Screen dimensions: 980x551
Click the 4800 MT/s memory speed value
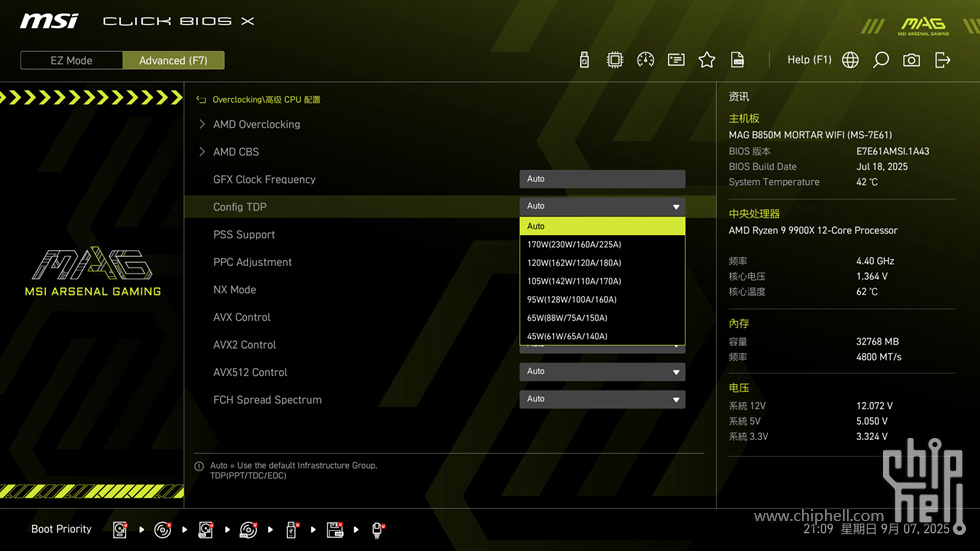[879, 357]
